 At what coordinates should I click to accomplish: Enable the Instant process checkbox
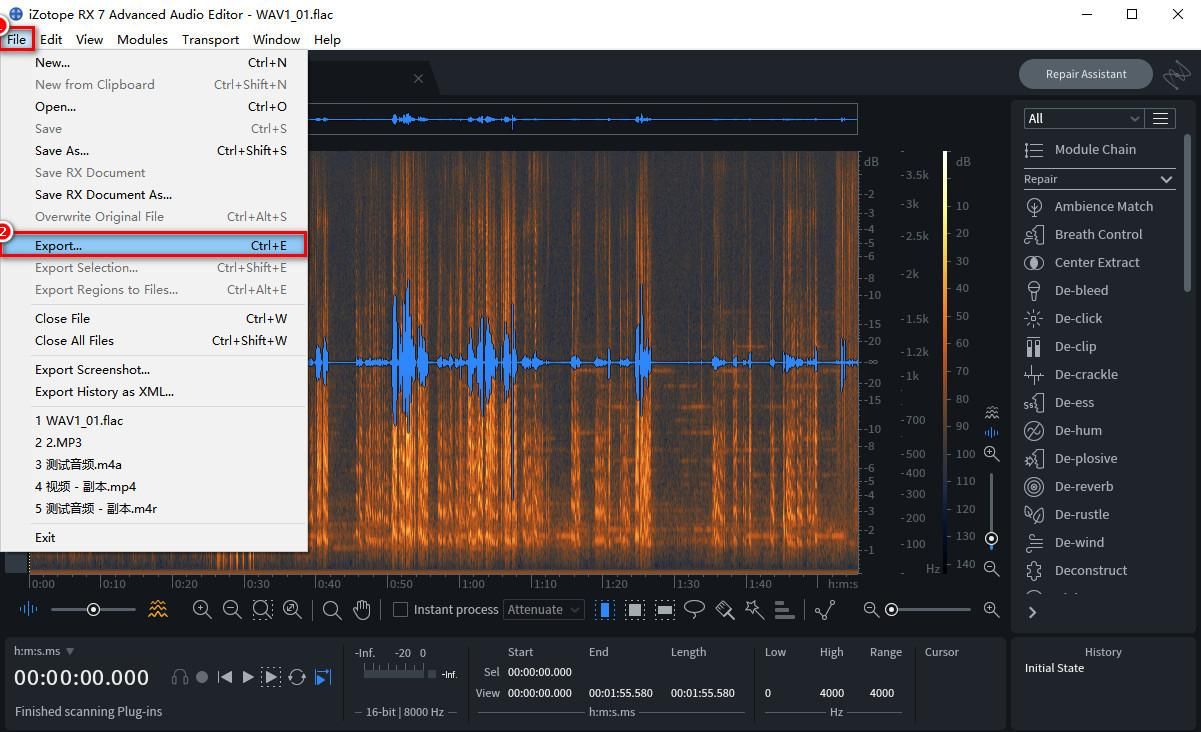click(x=400, y=609)
